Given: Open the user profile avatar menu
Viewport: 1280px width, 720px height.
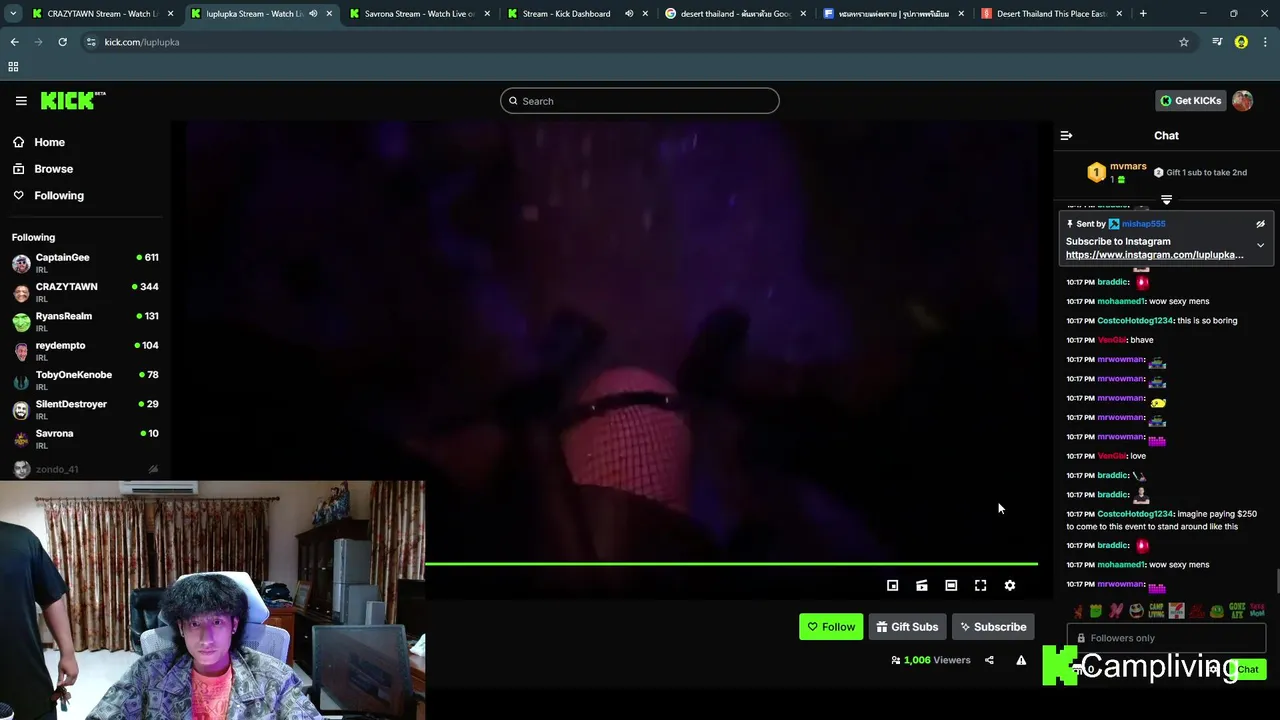Looking at the screenshot, I should coord(1242,100).
